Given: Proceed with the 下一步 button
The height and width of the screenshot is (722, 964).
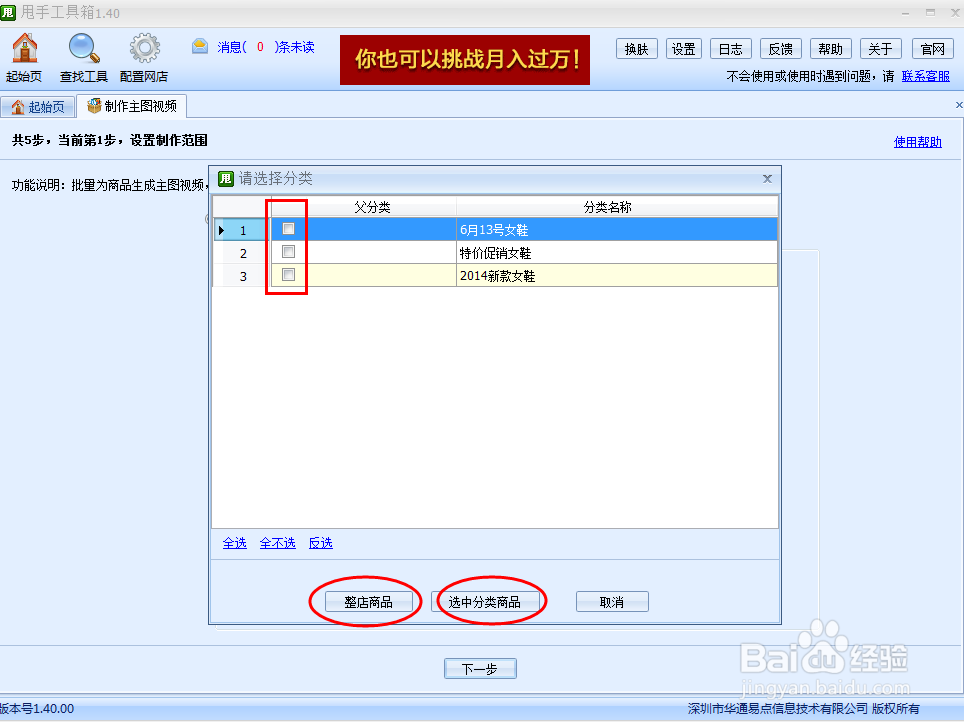Looking at the screenshot, I should click(480, 668).
